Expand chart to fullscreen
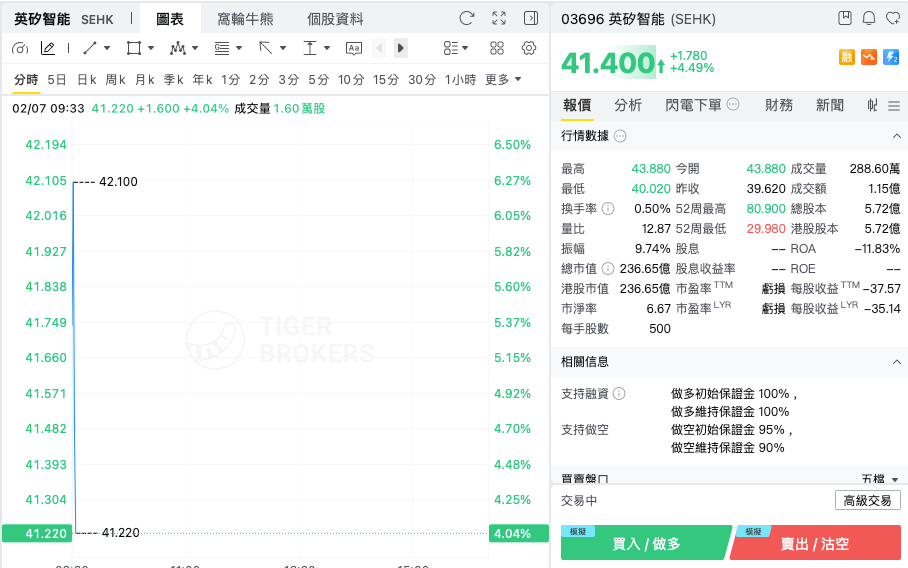The image size is (908, 568). 499,19
